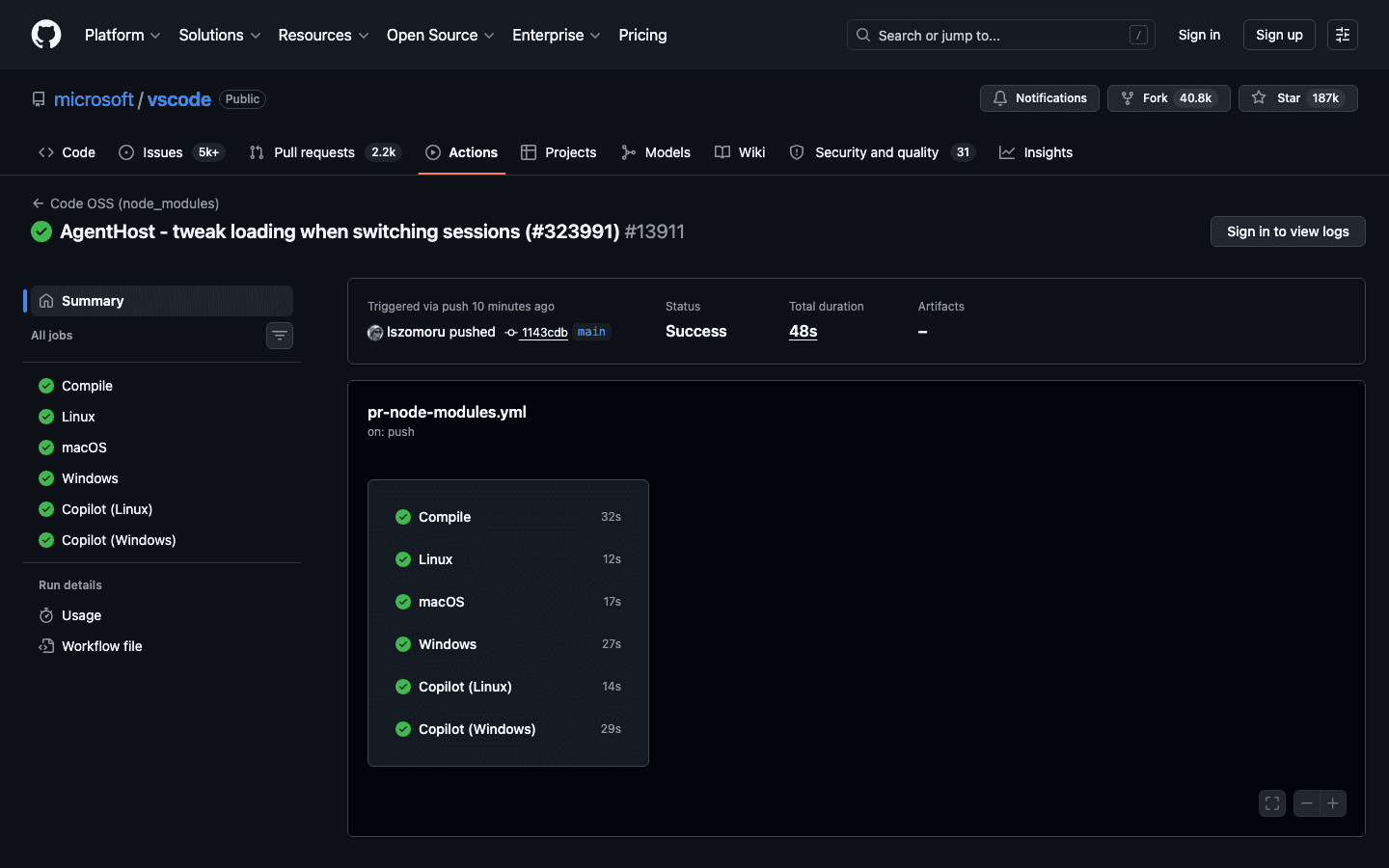Open the Insights tab

click(1036, 152)
